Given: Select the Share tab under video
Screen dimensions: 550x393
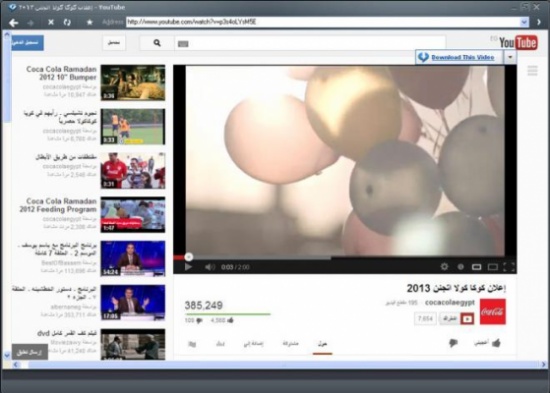Looking at the screenshot, I should coord(290,344).
